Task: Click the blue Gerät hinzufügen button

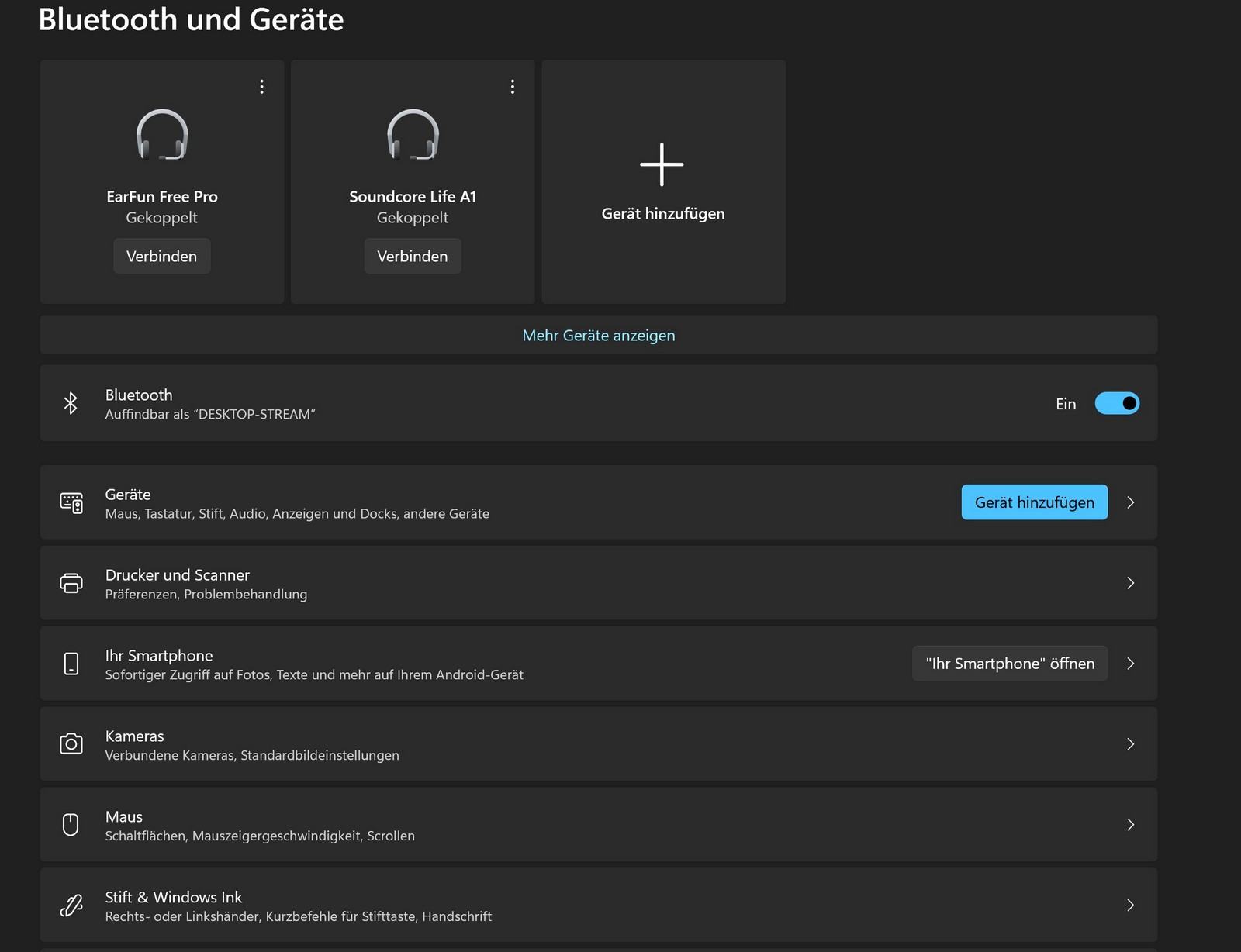Action: (x=1035, y=502)
